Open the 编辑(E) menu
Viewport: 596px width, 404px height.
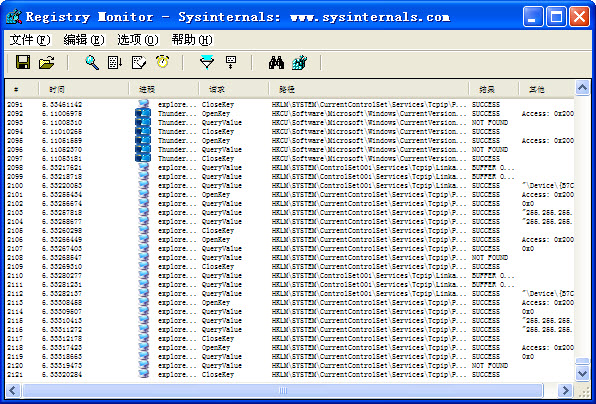[x=84, y=40]
